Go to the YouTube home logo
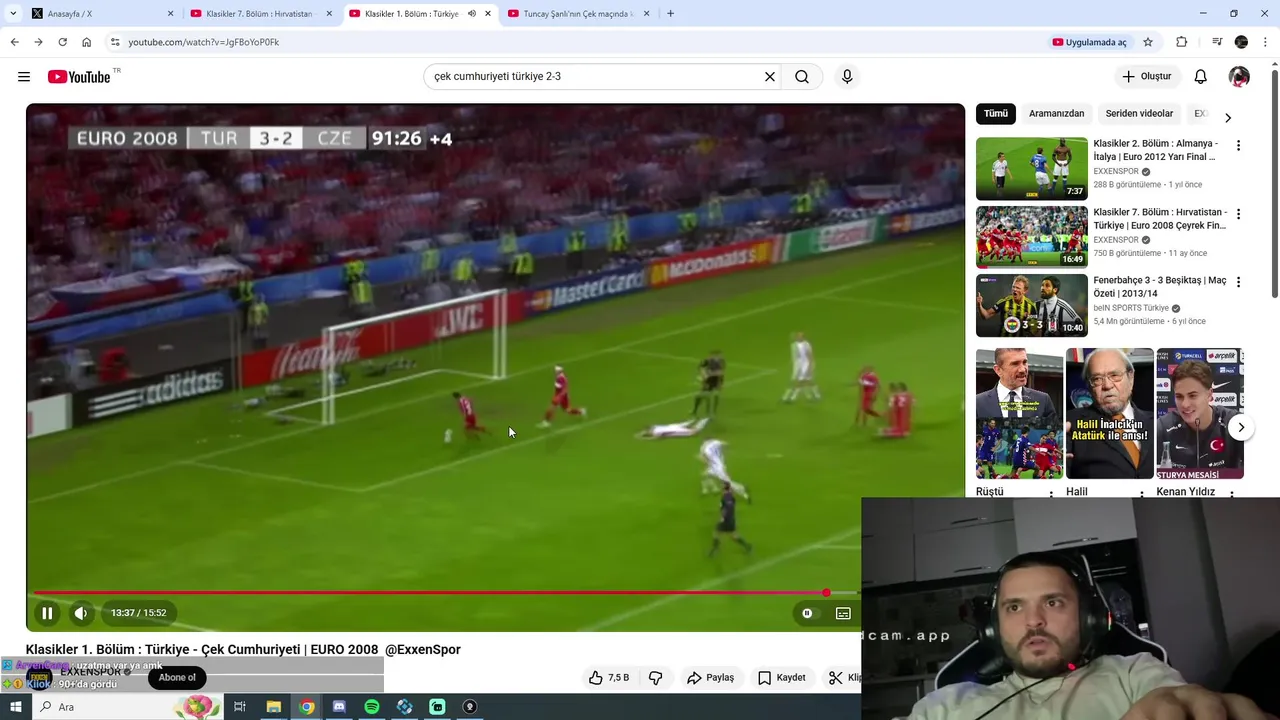Viewport: 1280px width, 720px height. [79, 77]
